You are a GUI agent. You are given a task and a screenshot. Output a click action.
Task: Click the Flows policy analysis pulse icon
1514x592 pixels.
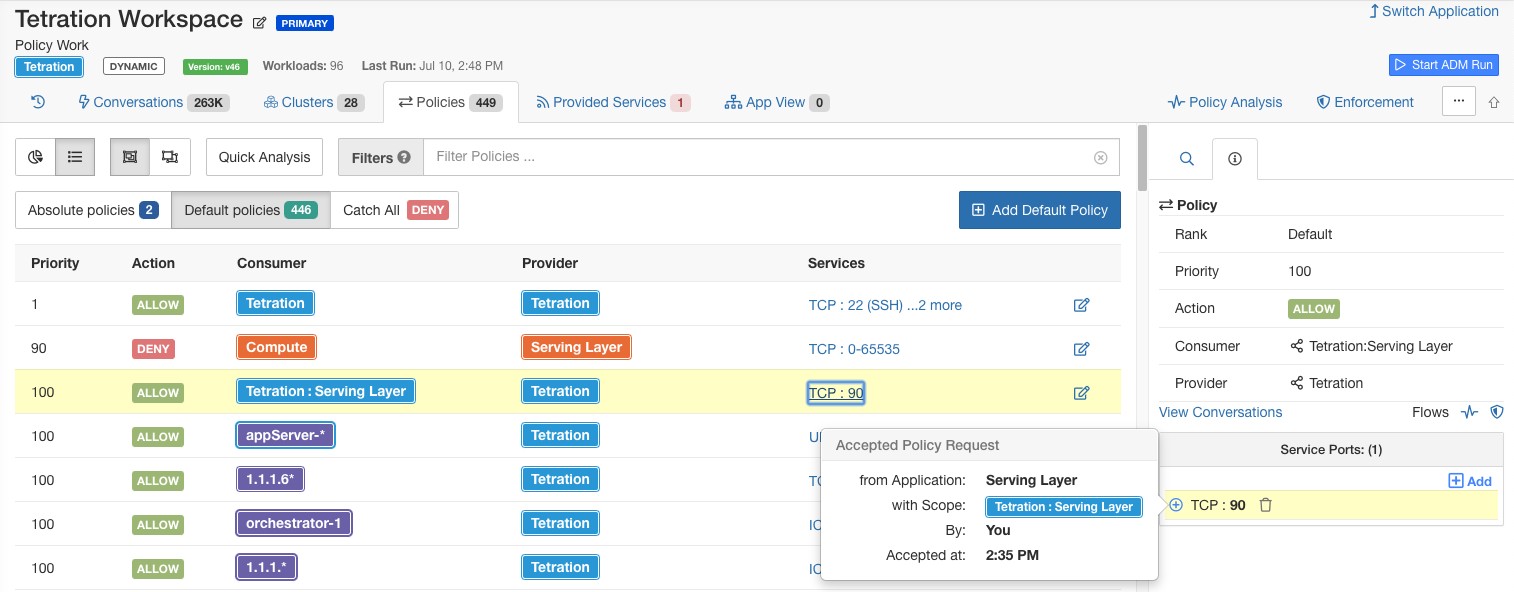coord(1469,412)
